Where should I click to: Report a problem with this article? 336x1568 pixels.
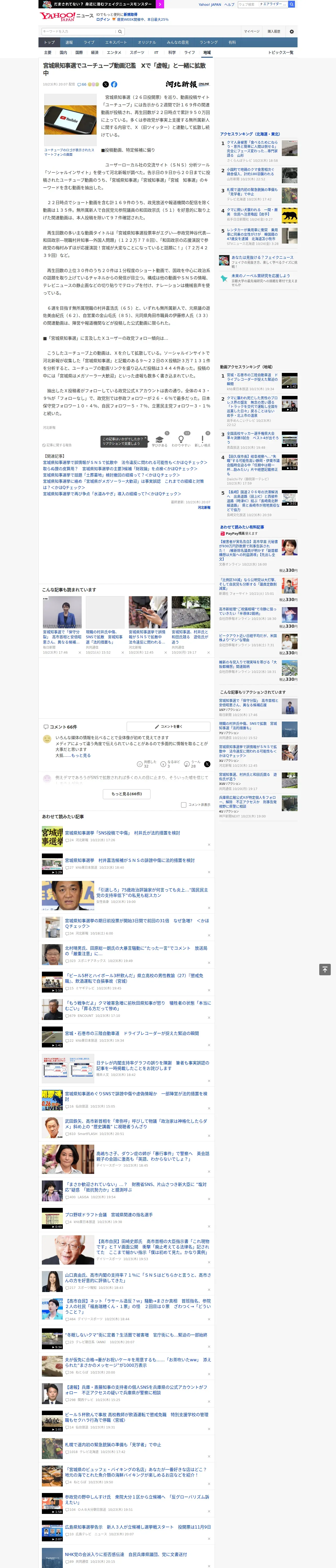[57, 445]
